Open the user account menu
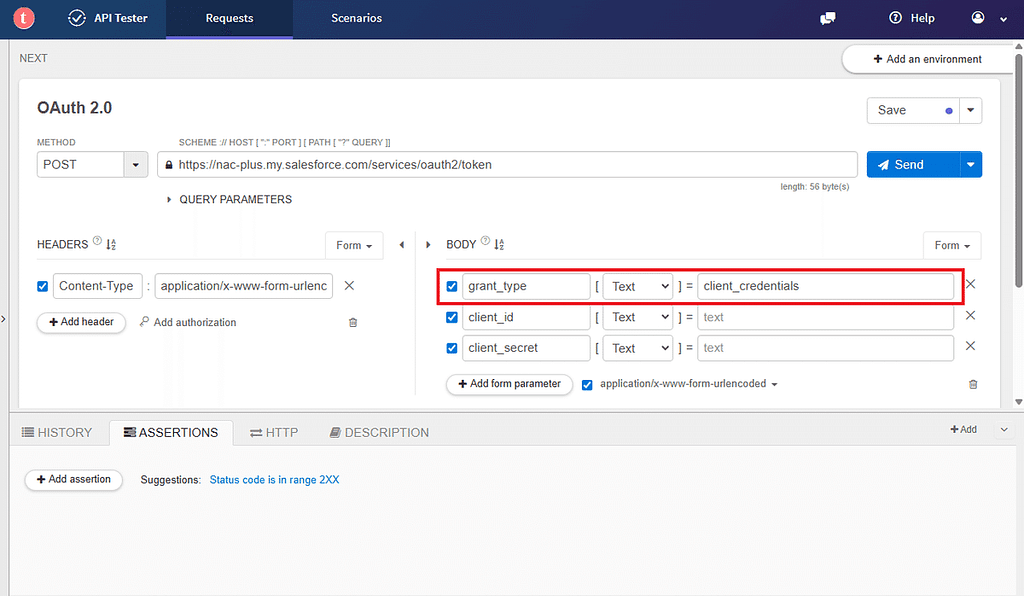 point(989,18)
